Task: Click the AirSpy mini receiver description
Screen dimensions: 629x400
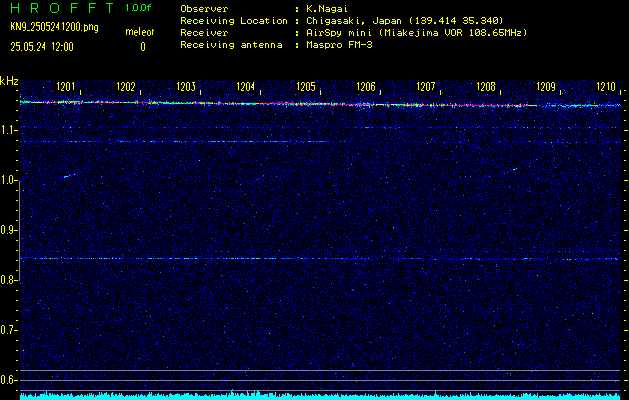Action: click(417, 32)
